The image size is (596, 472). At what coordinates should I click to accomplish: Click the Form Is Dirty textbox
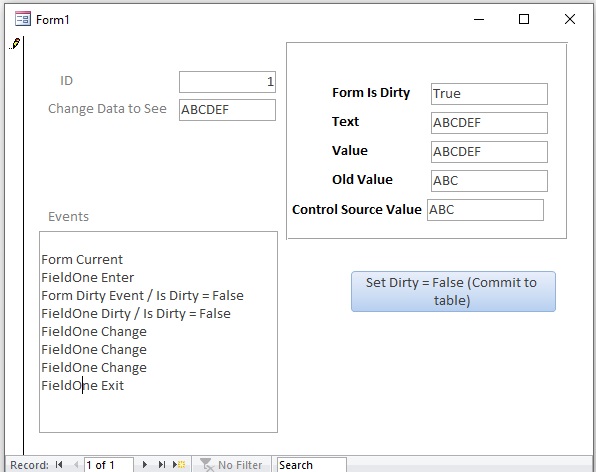[x=489, y=94]
